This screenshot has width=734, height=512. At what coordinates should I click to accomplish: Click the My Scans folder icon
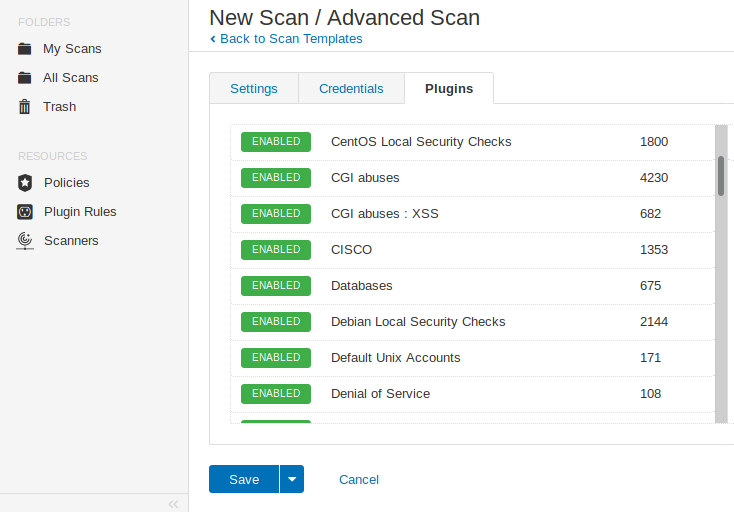pyautogui.click(x=25, y=48)
